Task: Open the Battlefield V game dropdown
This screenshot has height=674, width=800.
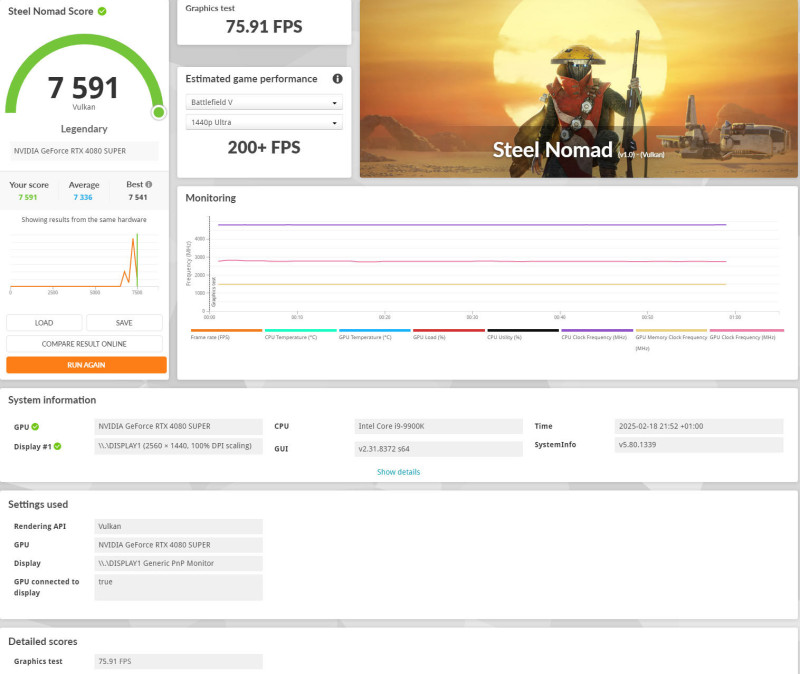Action: 264,102
